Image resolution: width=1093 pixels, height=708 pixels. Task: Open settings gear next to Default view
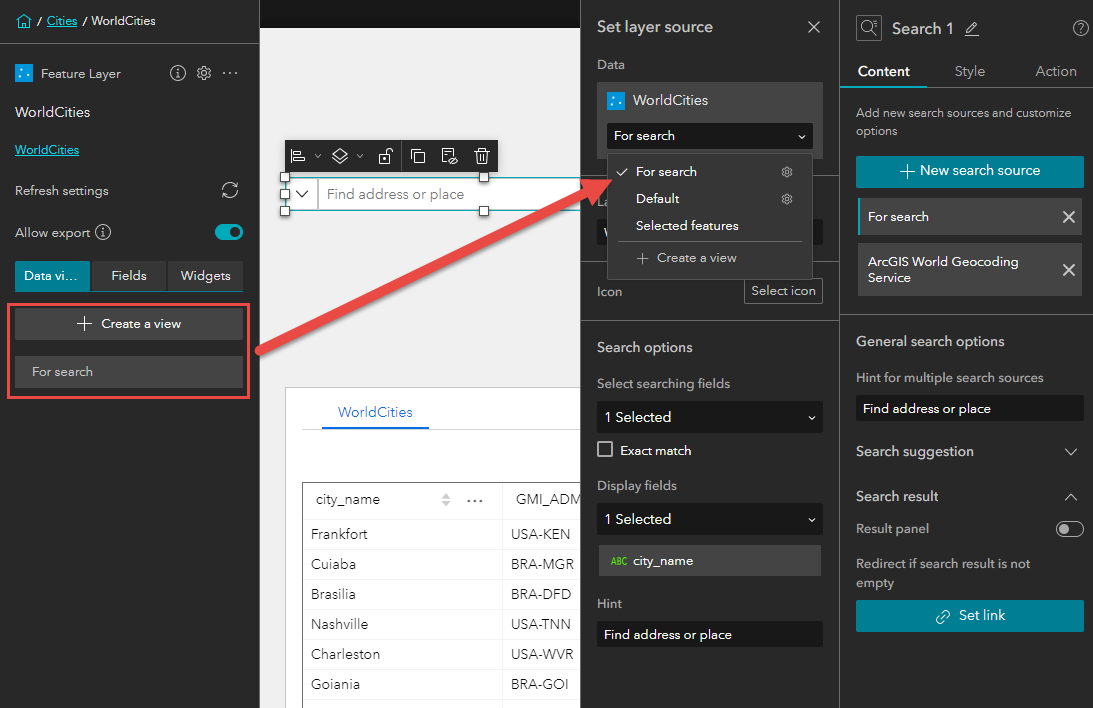pyautogui.click(x=787, y=199)
